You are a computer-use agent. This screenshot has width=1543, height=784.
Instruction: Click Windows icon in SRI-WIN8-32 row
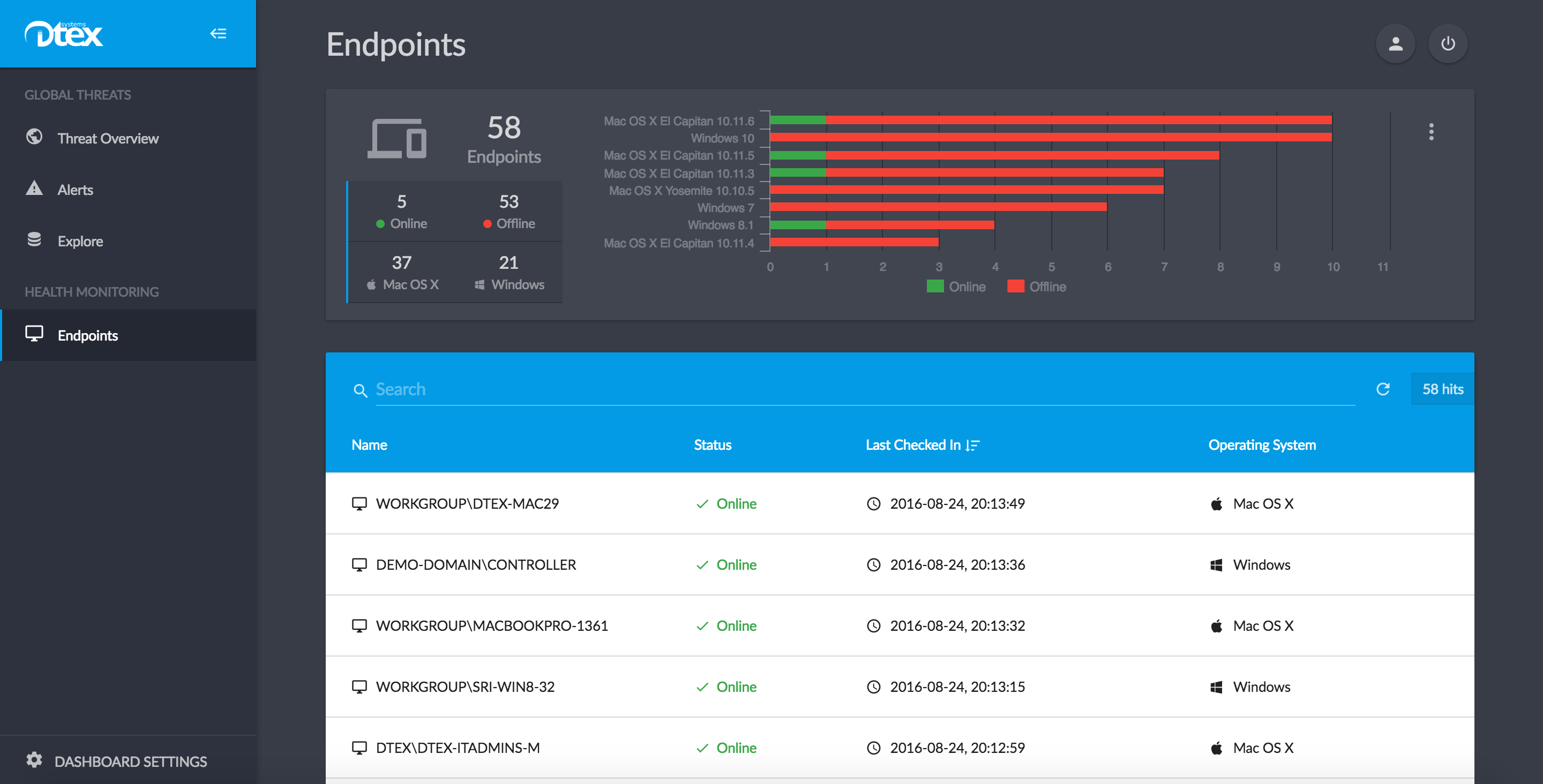(1216, 687)
